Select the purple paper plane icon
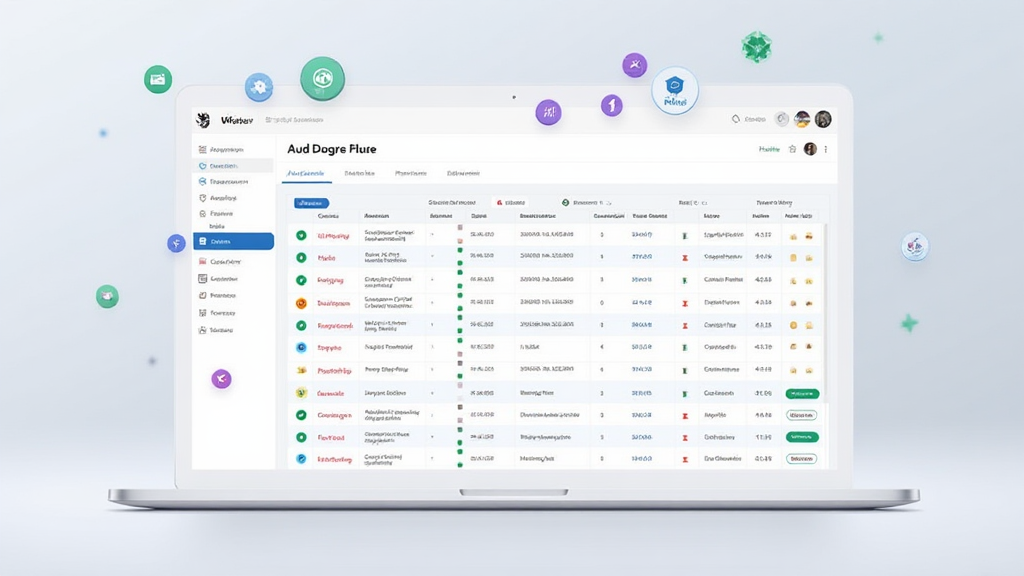This screenshot has width=1024, height=576. click(x=219, y=379)
